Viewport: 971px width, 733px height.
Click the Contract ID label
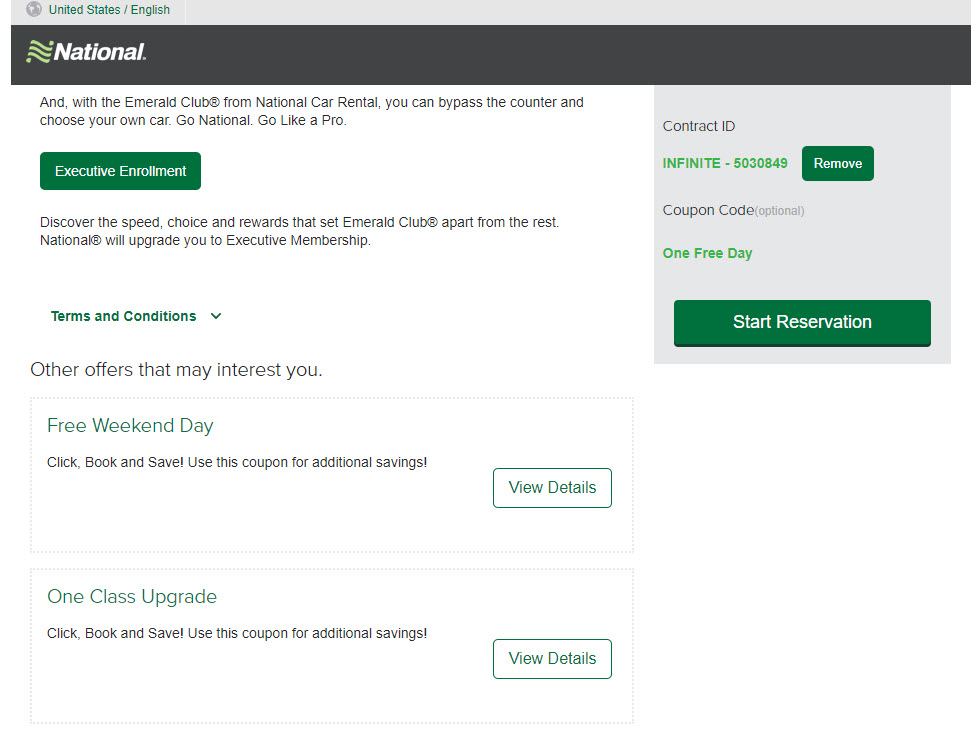coord(699,126)
